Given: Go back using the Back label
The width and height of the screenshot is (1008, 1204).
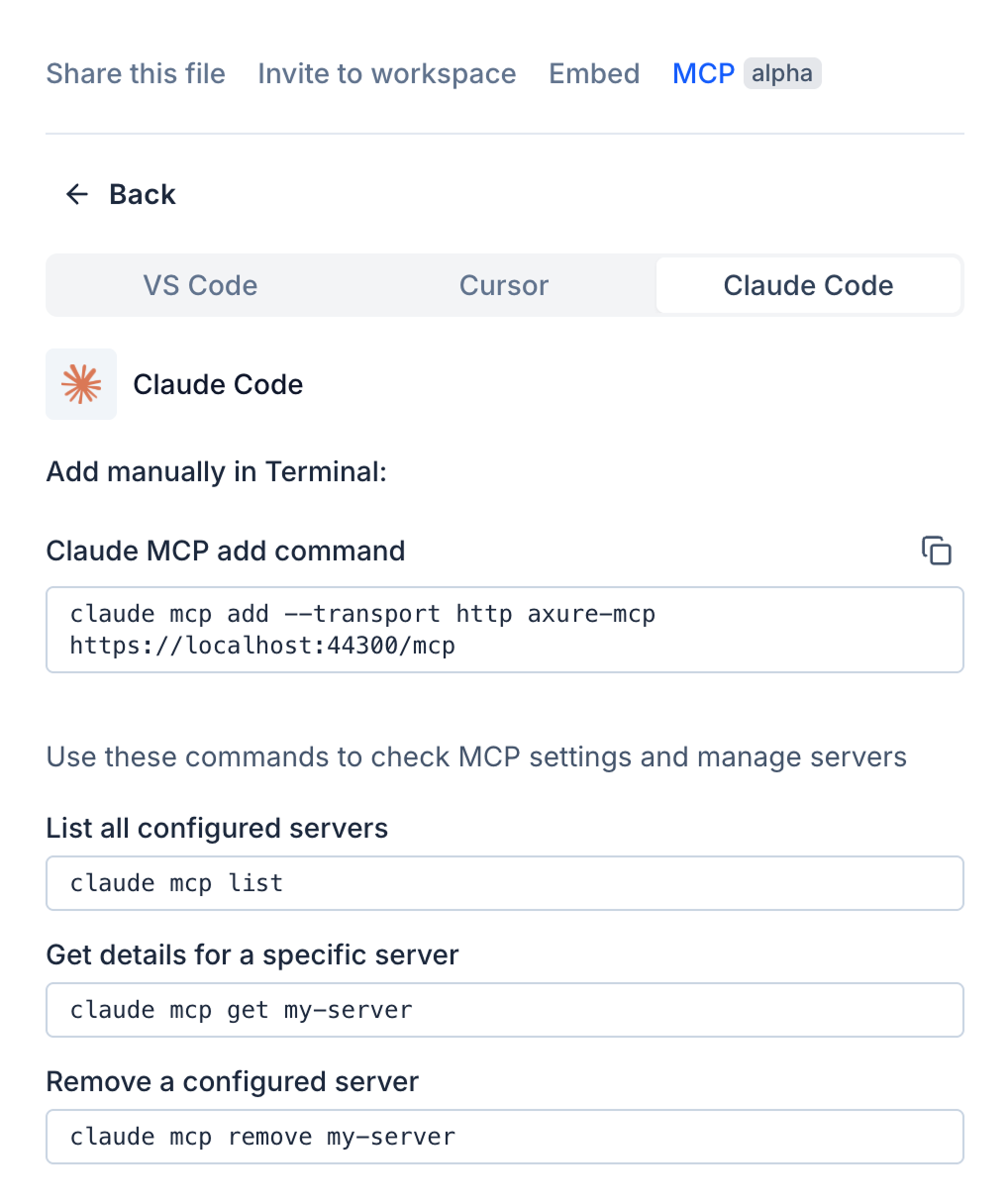Looking at the screenshot, I should (x=142, y=194).
